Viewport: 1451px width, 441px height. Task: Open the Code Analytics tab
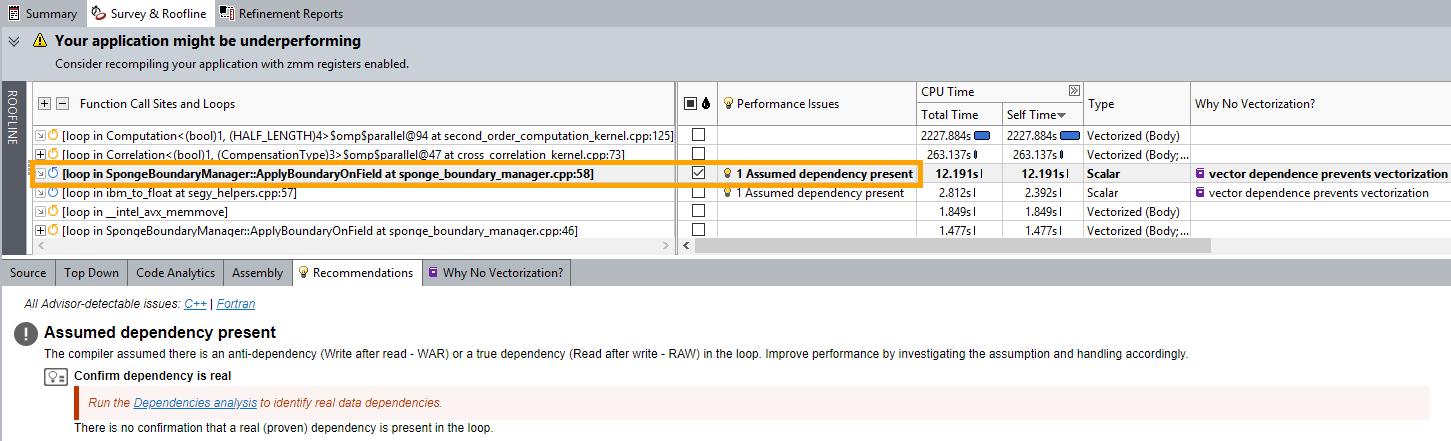tap(175, 272)
